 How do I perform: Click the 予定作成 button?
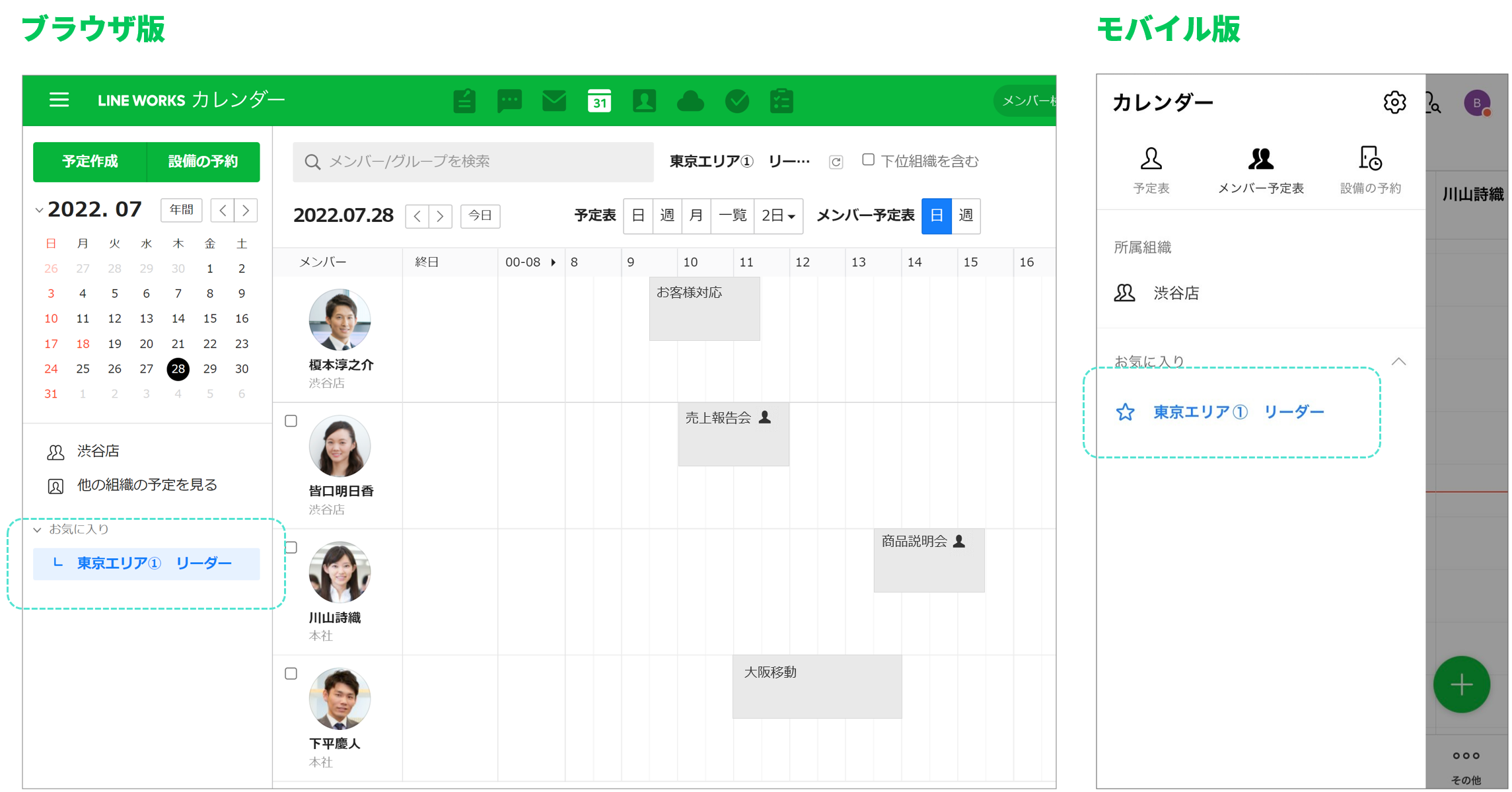90,162
